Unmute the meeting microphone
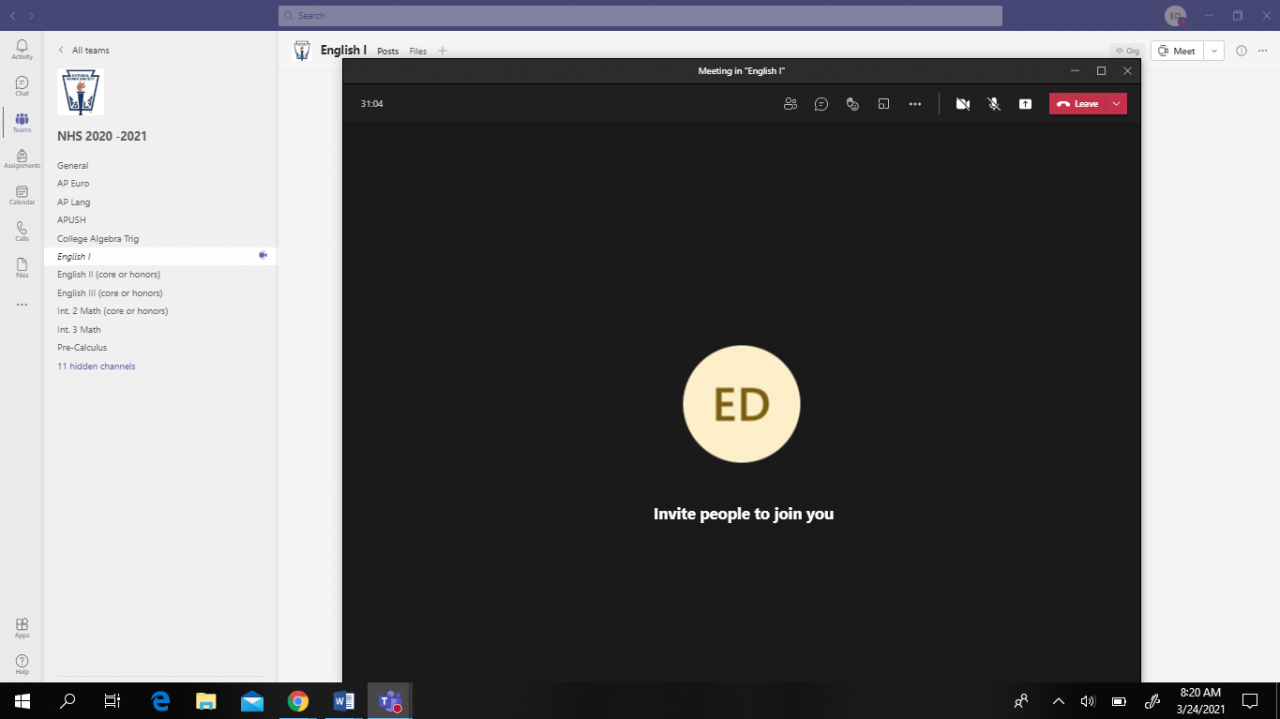 point(994,104)
